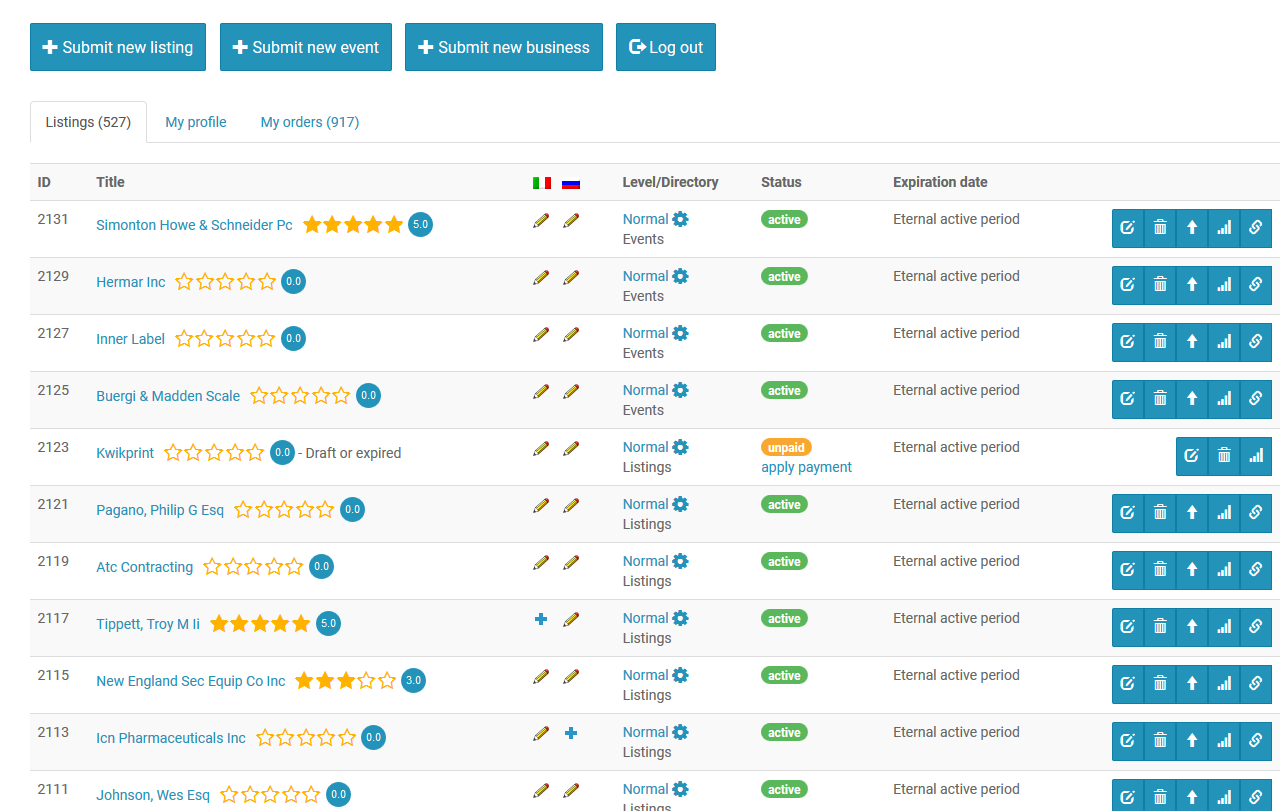Click star rating of New England Sec Equip

(x=345, y=681)
